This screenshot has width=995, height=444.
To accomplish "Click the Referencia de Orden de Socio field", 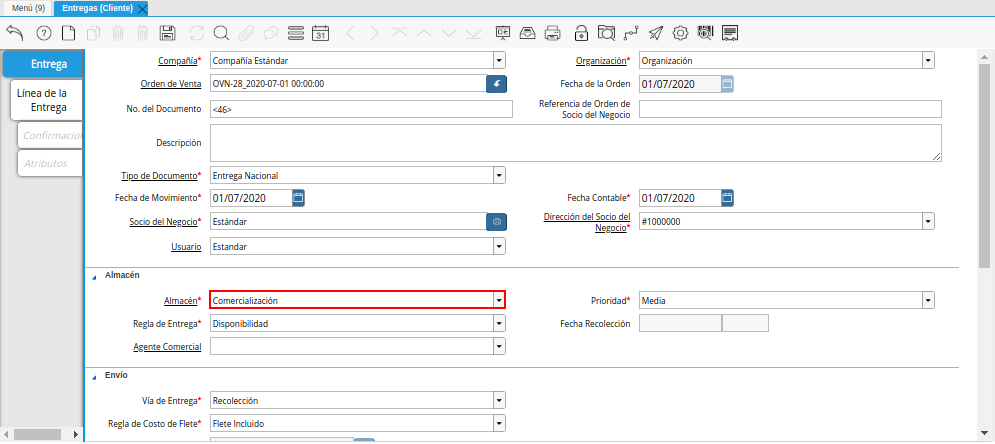I will [790, 109].
